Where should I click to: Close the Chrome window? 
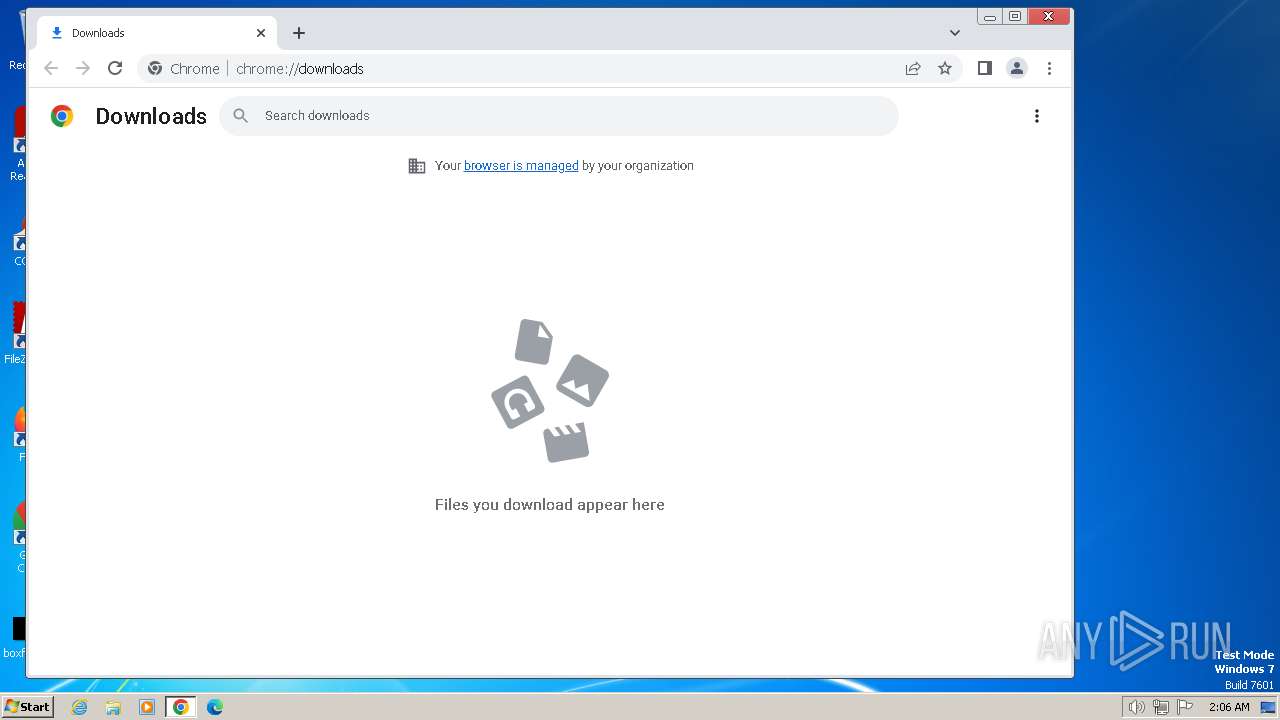(x=1049, y=16)
